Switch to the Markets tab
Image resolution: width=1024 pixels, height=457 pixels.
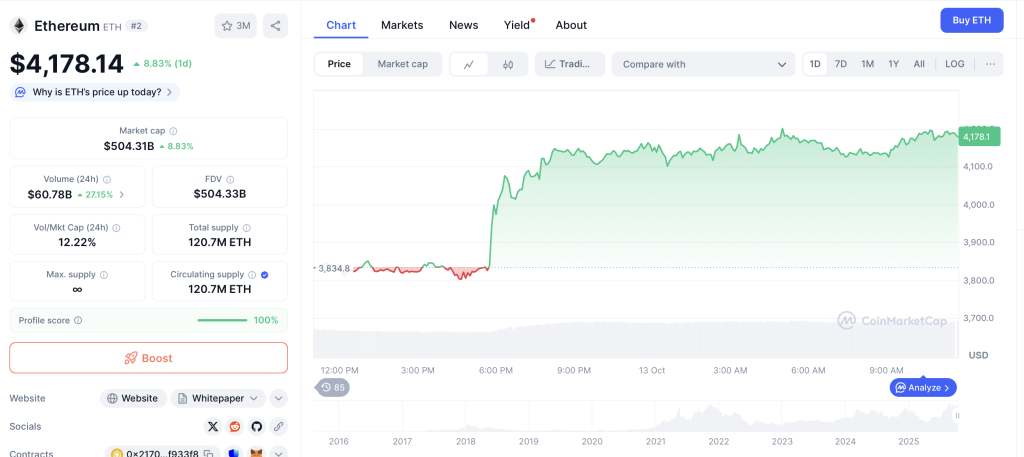[x=402, y=25]
